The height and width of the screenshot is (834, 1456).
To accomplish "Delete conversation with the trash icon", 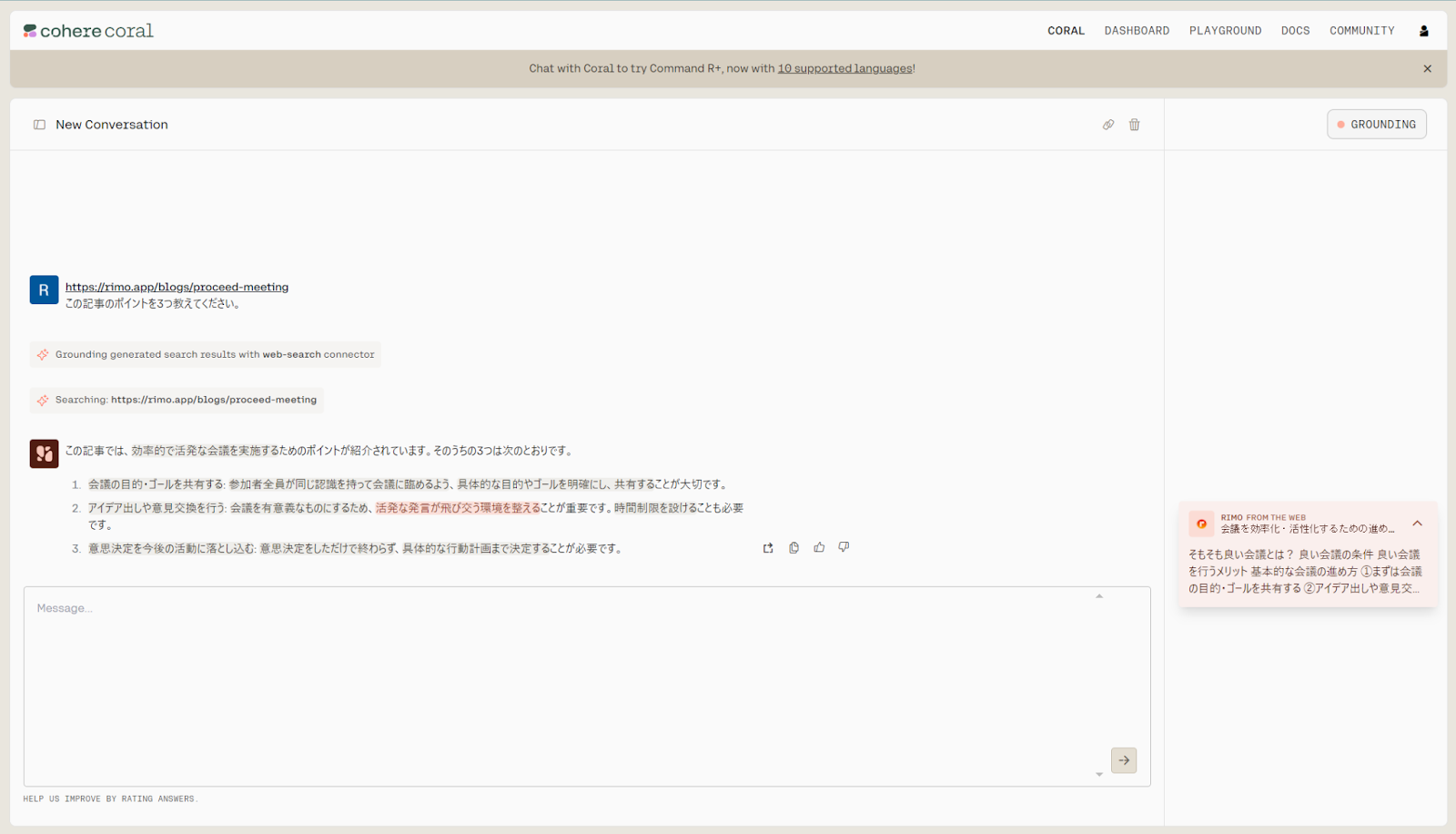I will tap(1134, 125).
